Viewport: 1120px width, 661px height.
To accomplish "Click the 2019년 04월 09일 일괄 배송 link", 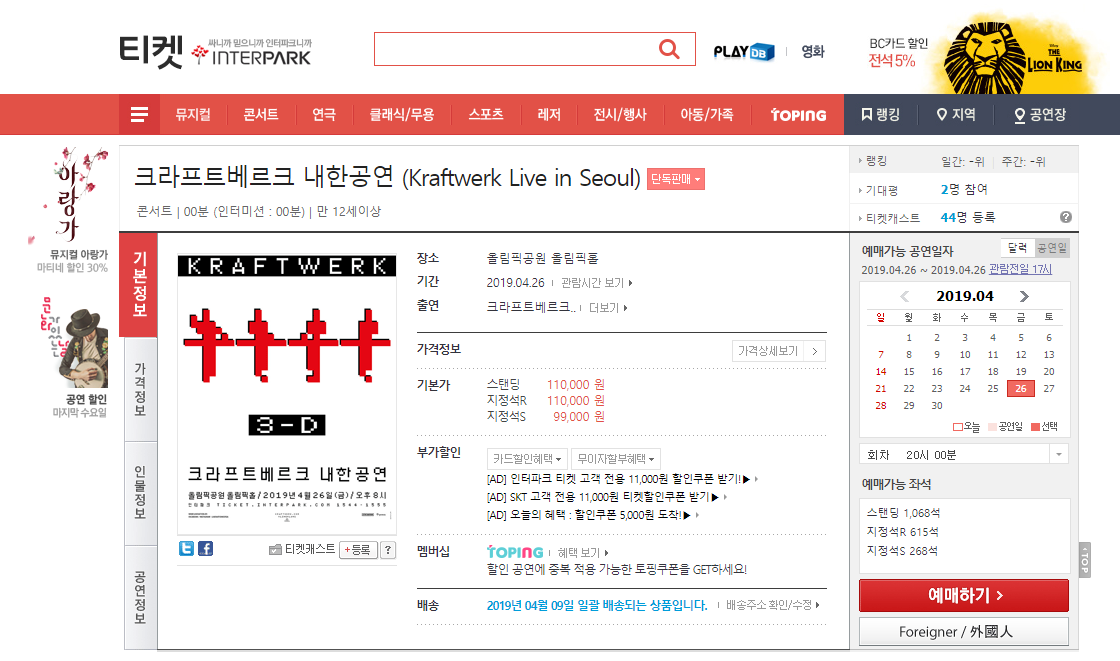I will (x=597, y=605).
